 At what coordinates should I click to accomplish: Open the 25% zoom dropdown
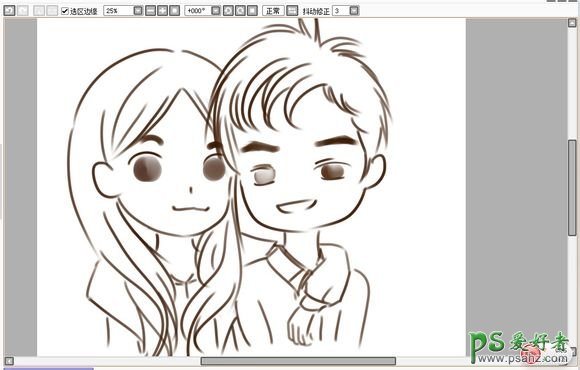pyautogui.click(x=138, y=10)
